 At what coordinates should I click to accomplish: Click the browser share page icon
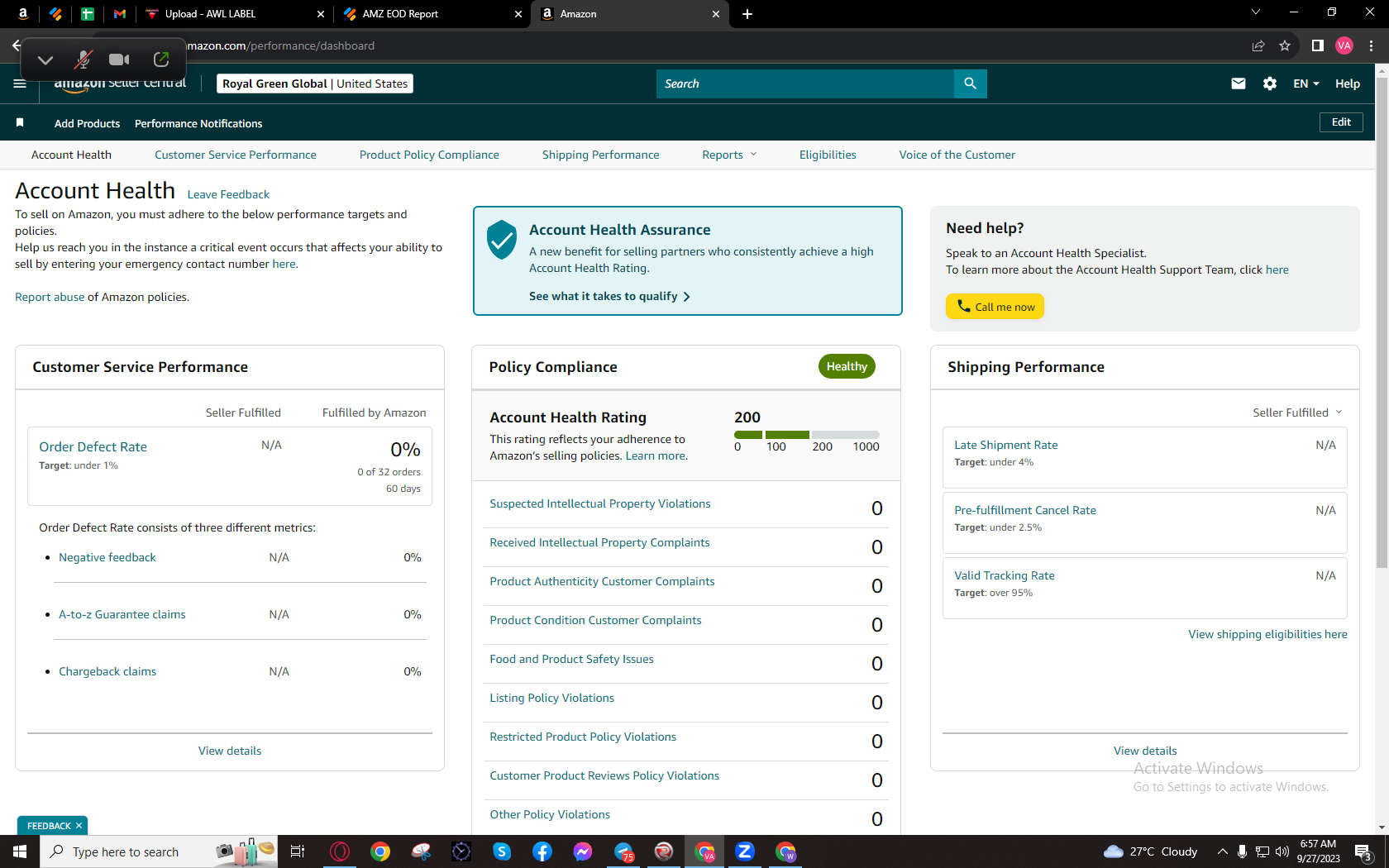(x=1258, y=45)
